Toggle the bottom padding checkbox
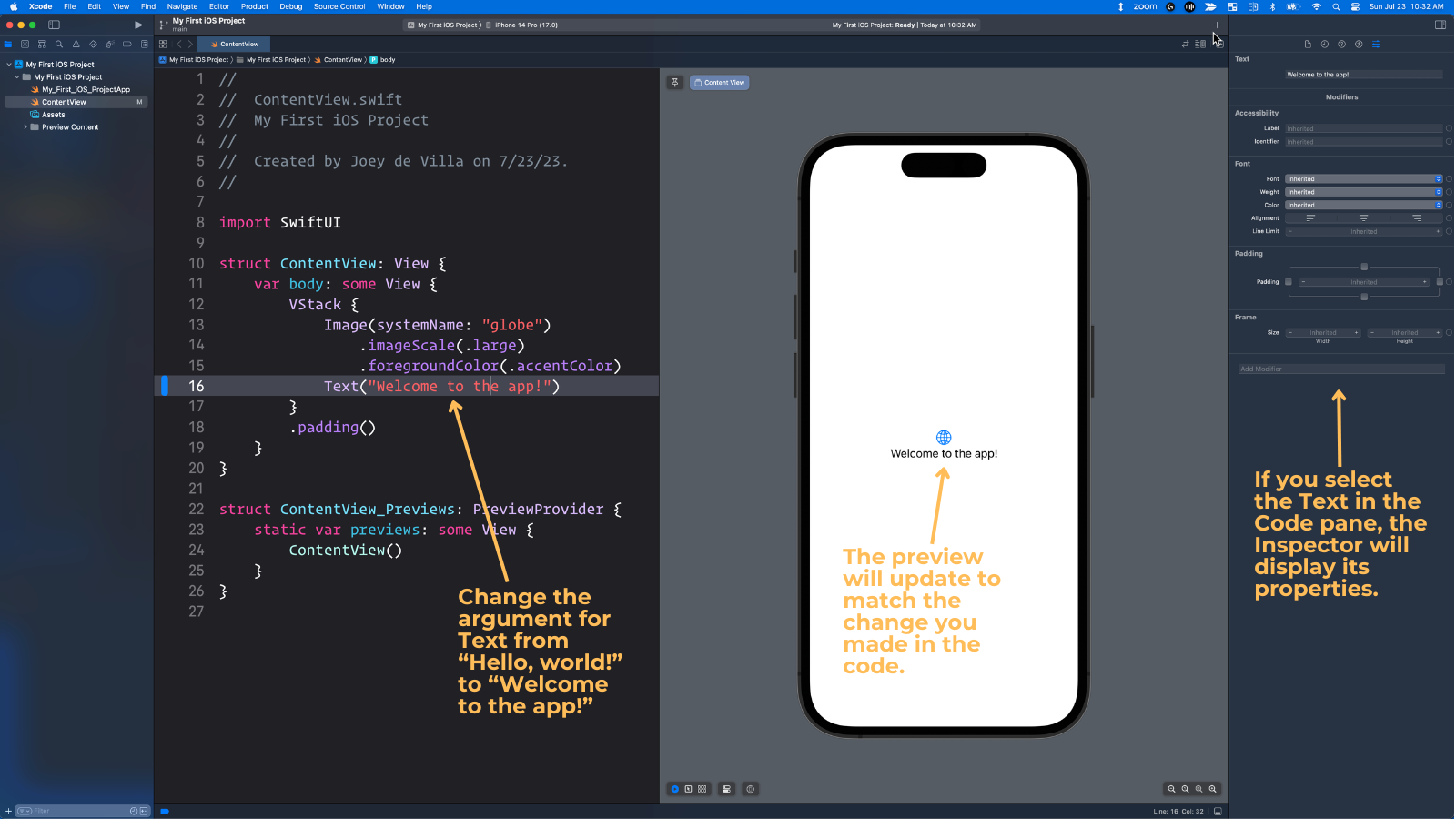 tap(1364, 297)
